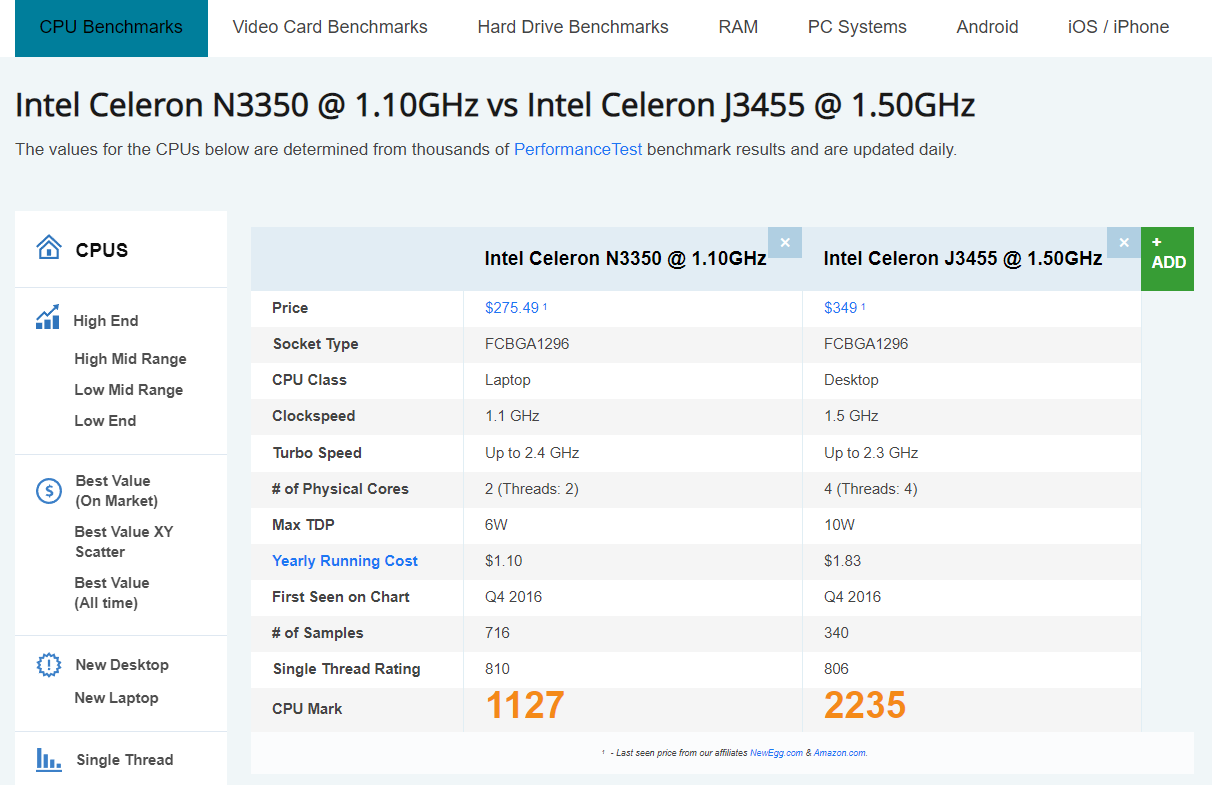This screenshot has height=785, width=1212.
Task: Click the 4 (Threads: 4) cores value
Action: (871, 489)
